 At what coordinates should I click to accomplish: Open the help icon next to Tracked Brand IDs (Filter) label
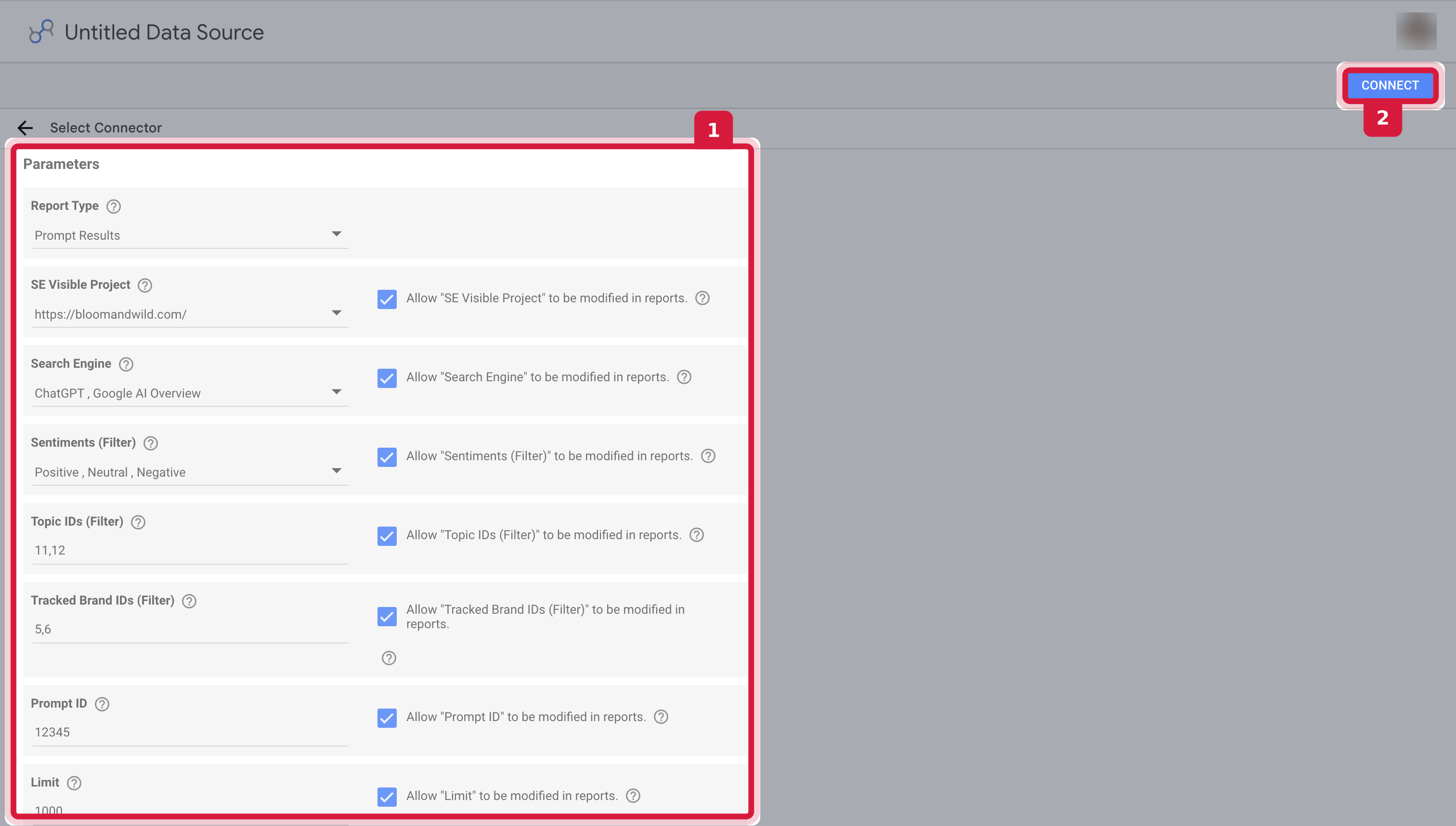tap(189, 601)
